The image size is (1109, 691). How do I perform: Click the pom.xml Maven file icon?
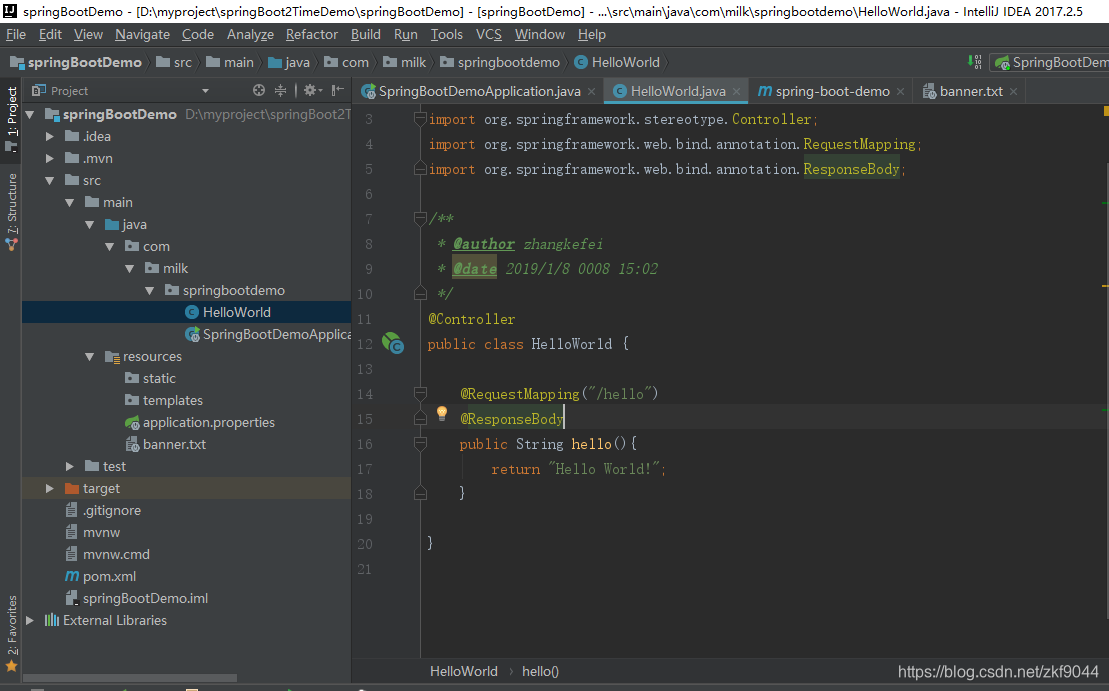pos(72,576)
